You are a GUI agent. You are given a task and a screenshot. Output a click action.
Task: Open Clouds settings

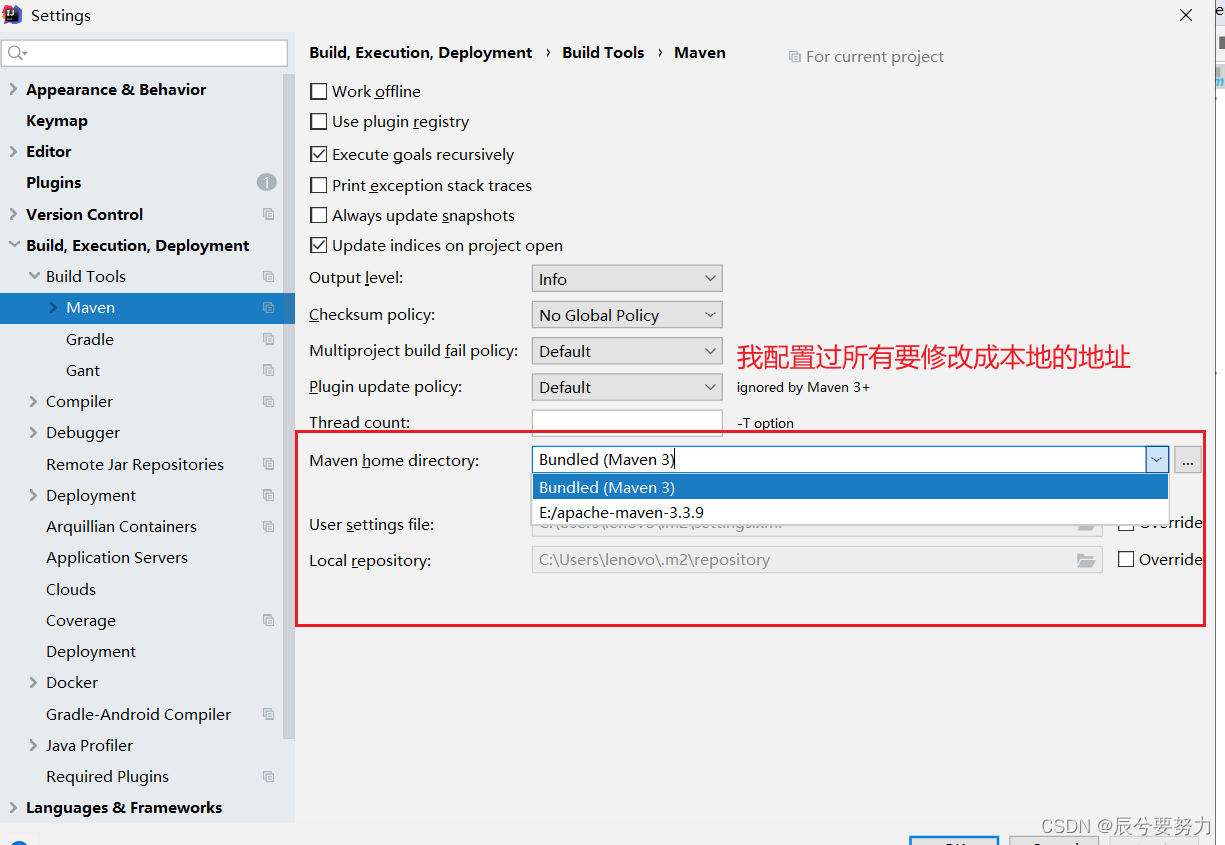pyautogui.click(x=71, y=589)
